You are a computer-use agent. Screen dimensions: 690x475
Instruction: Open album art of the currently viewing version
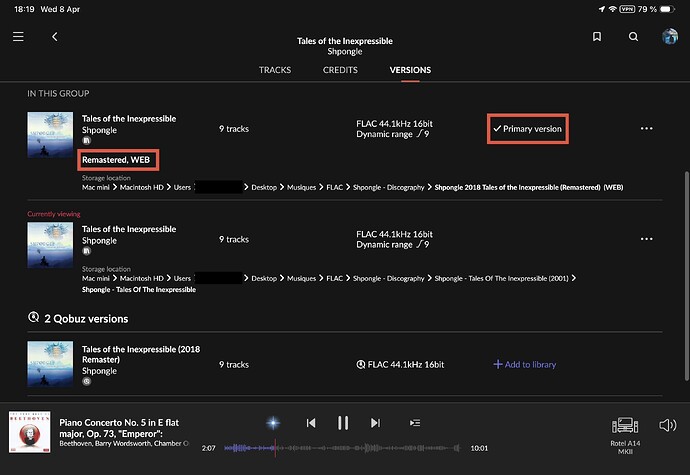tap(50, 245)
